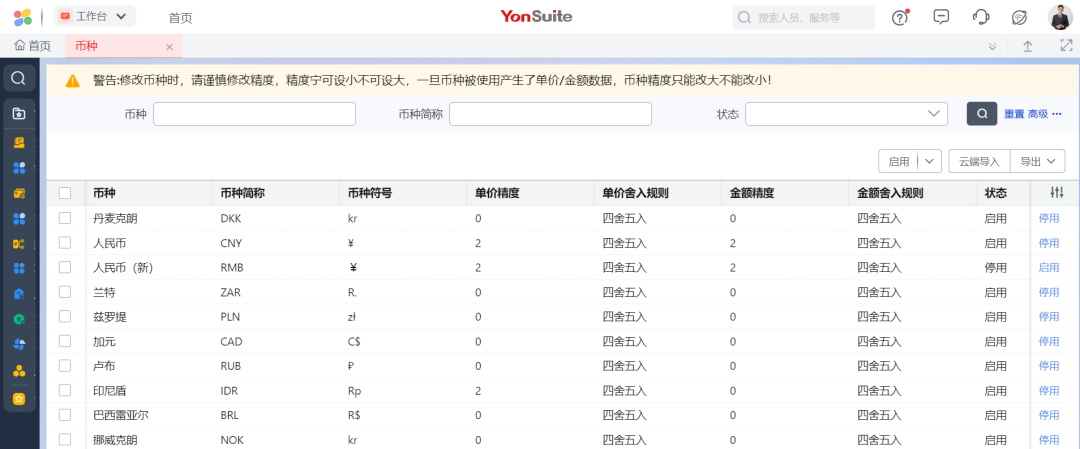The width and height of the screenshot is (1080, 449).
Task: Click the orange warning triangle icon
Action: pyautogui.click(x=73, y=81)
